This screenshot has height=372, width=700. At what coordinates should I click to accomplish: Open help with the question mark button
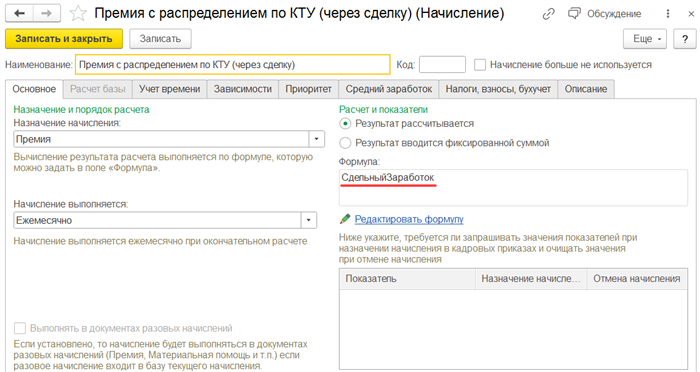point(685,39)
